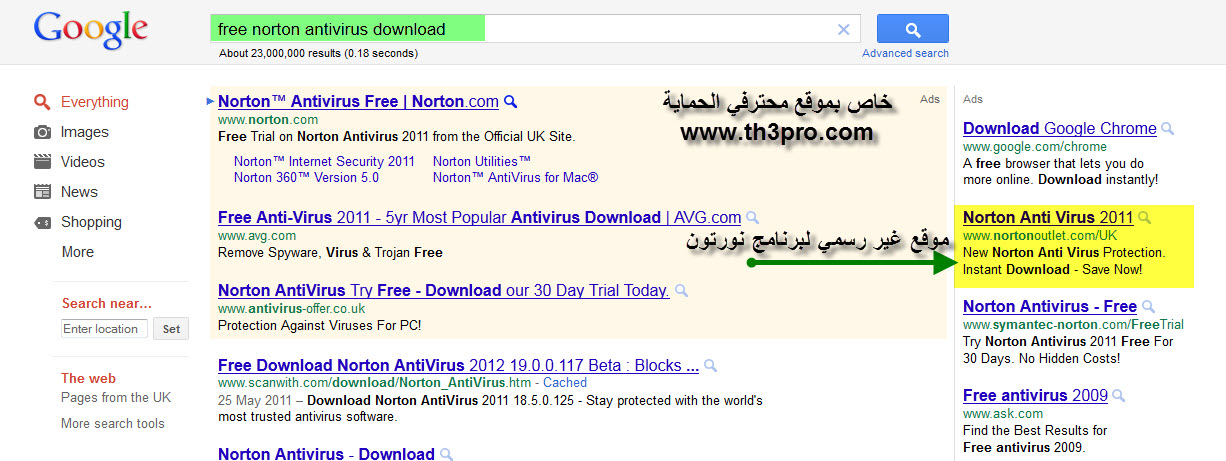Open Norton AntiVirus for Mac sitelink
This screenshot has height=461, width=1226.
pos(515,177)
